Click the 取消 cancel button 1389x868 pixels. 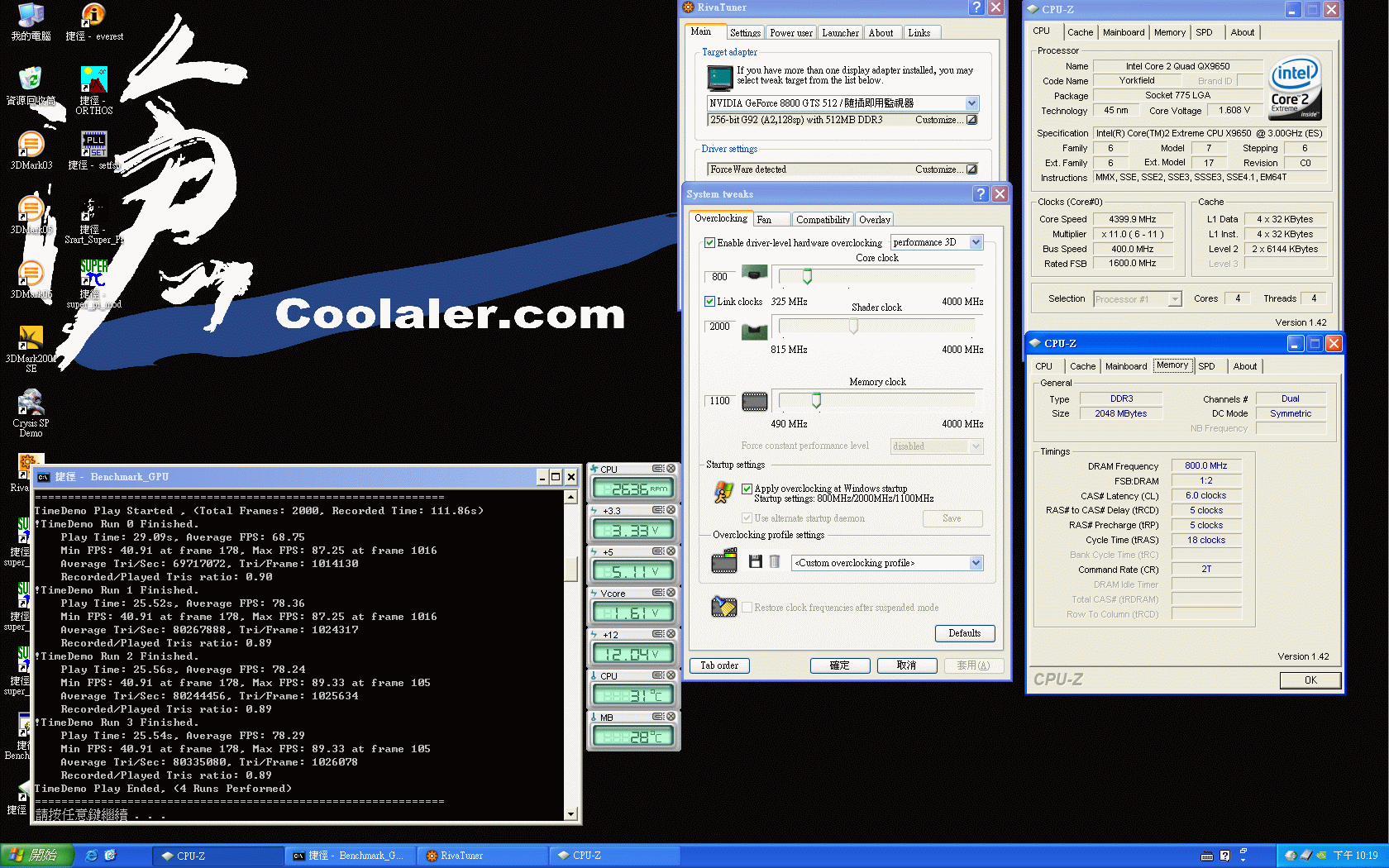pyautogui.click(x=906, y=665)
